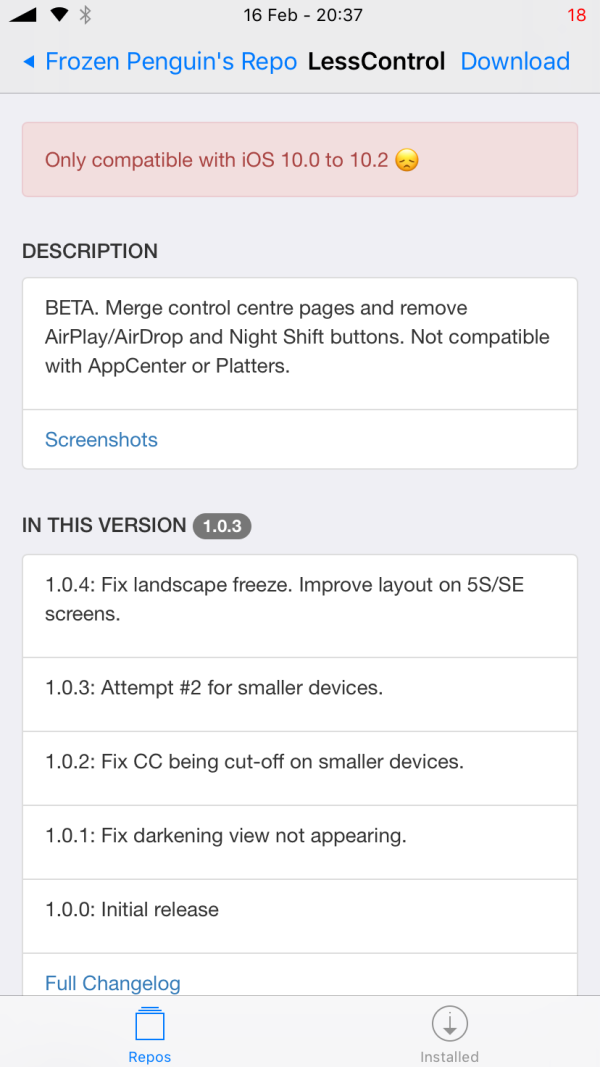
Task: Tap the cellular signal icon
Action: coord(23,15)
